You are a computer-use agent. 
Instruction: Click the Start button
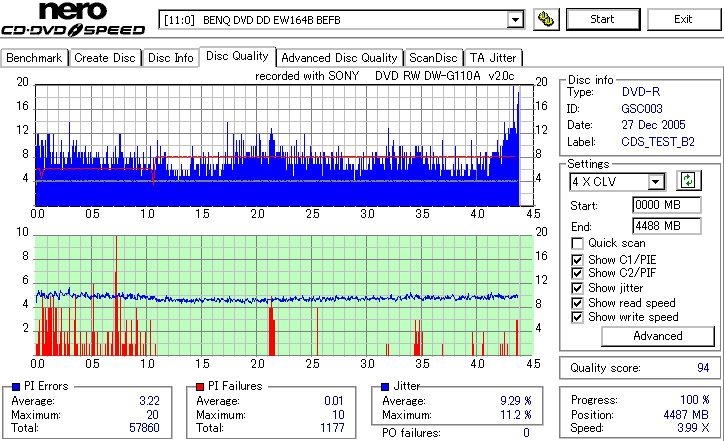tap(603, 19)
